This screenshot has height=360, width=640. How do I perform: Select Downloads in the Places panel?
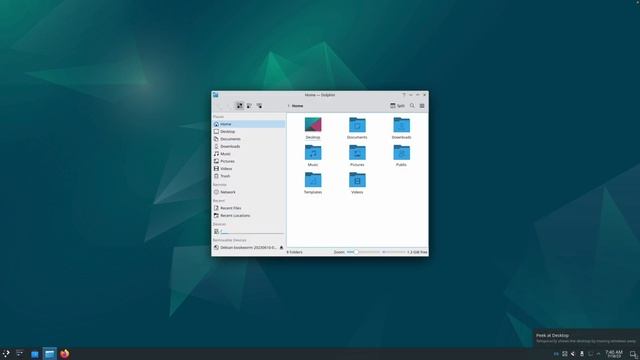coord(249,146)
